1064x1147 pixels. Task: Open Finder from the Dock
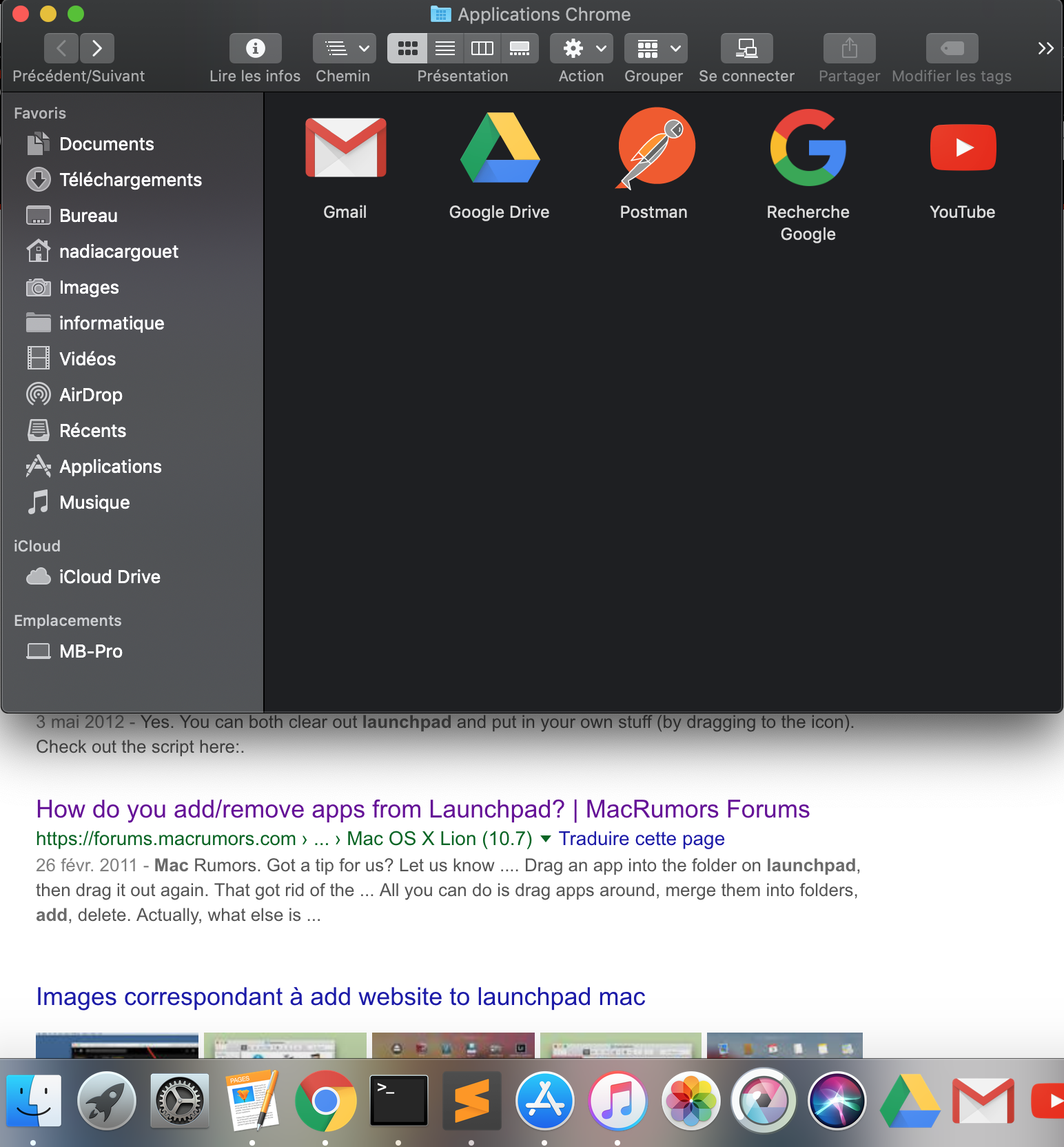pos(33,1101)
